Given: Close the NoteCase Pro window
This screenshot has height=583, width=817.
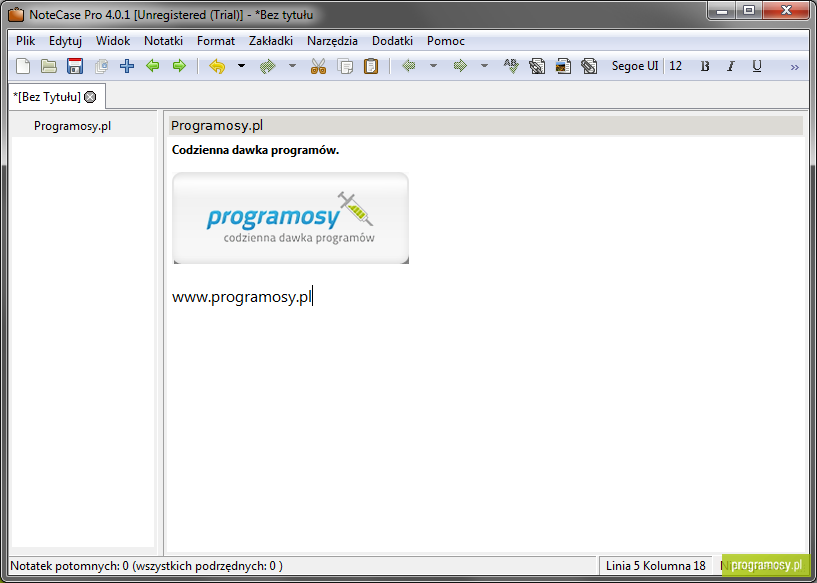Looking at the screenshot, I should (x=786, y=10).
